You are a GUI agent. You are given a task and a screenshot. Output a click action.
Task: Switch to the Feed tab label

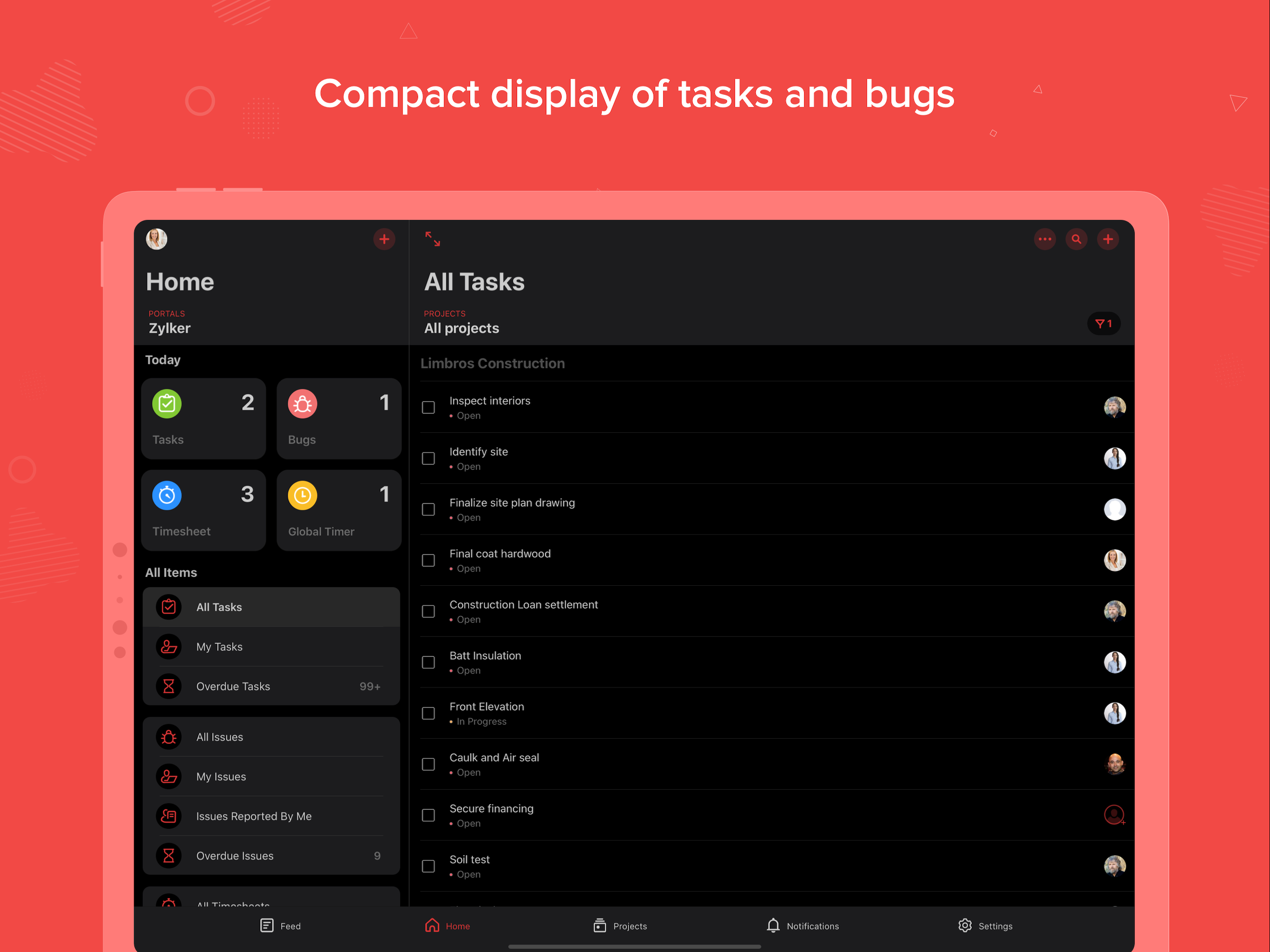[x=291, y=926]
